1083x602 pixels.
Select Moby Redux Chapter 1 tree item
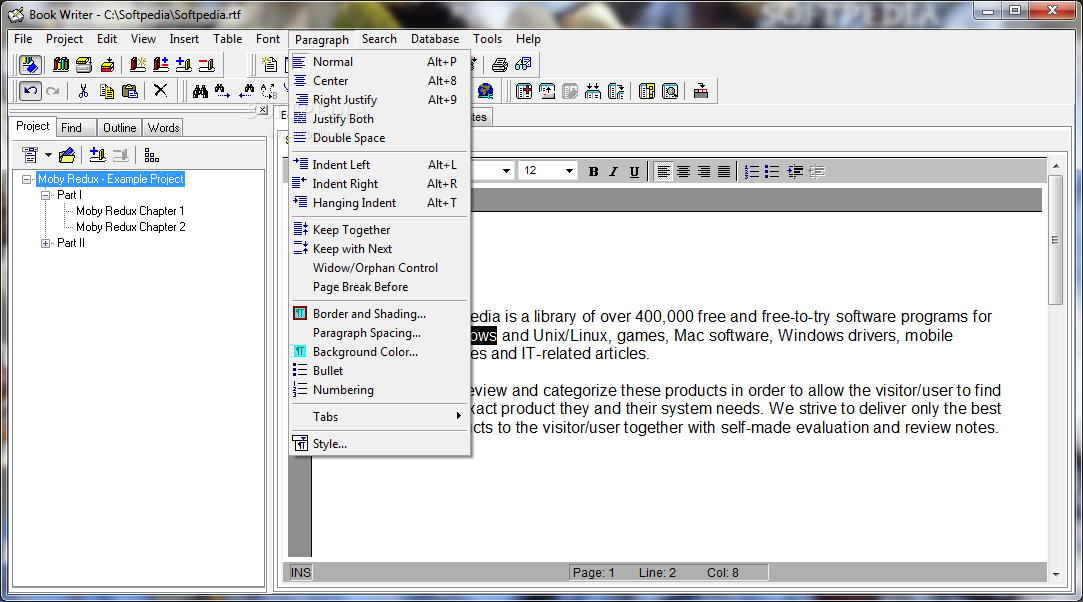130,211
